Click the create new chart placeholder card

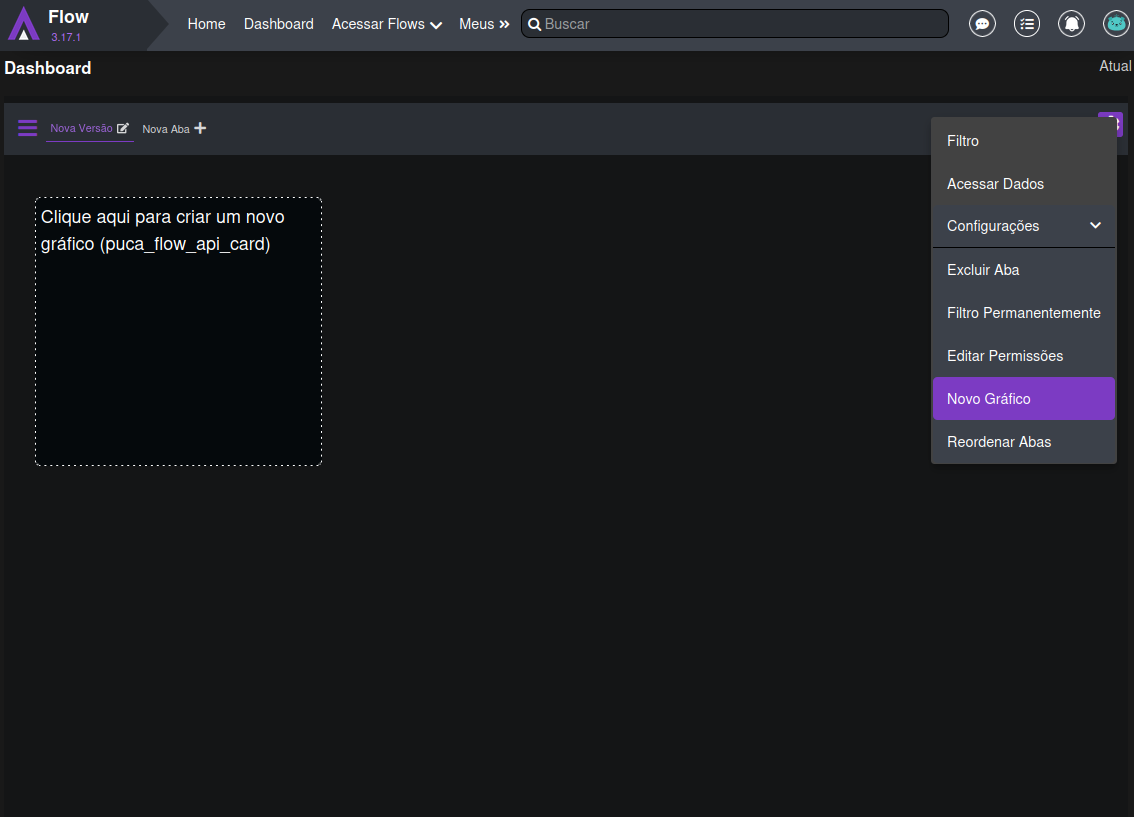click(178, 331)
